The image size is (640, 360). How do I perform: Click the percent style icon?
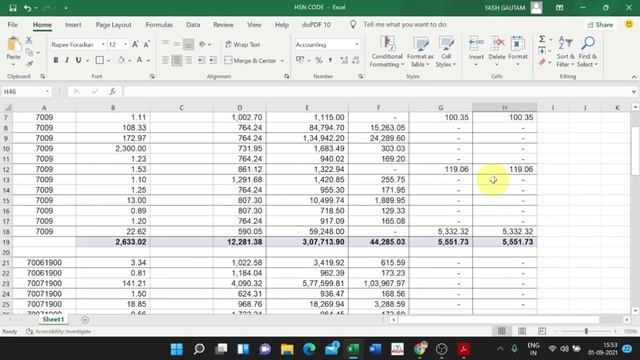[319, 60]
